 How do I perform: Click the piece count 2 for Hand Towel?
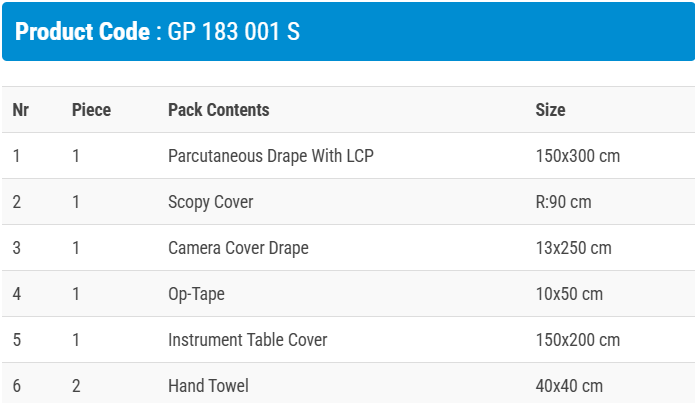(76, 386)
